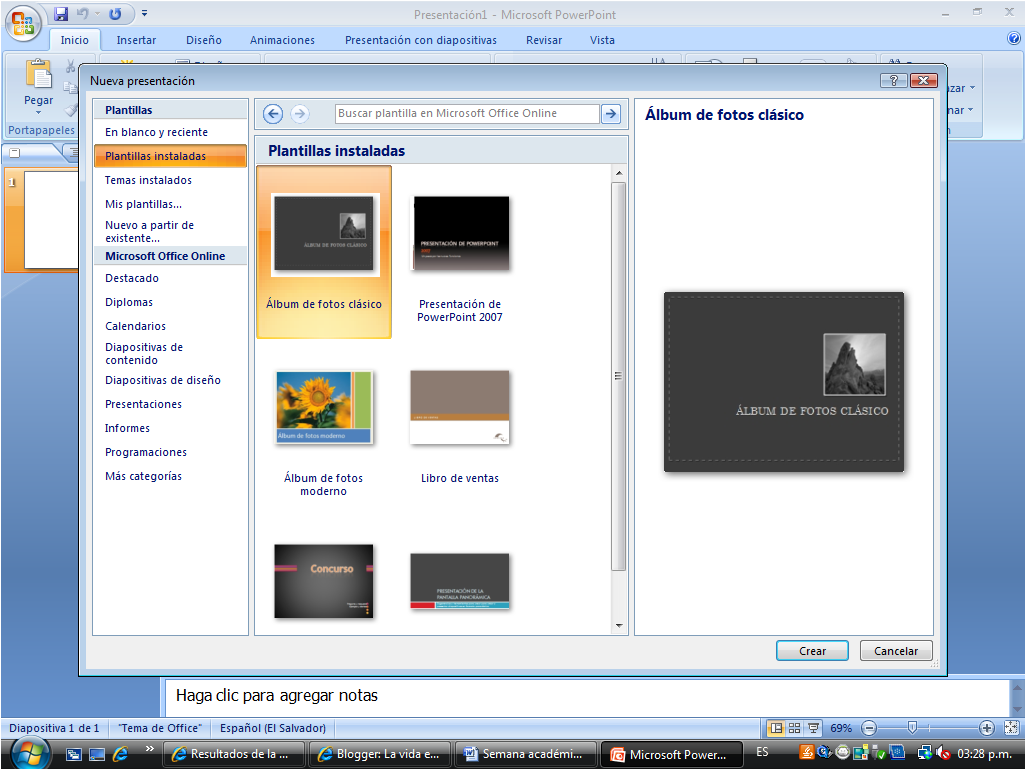Switch to the Vista ribbon tab

602,40
